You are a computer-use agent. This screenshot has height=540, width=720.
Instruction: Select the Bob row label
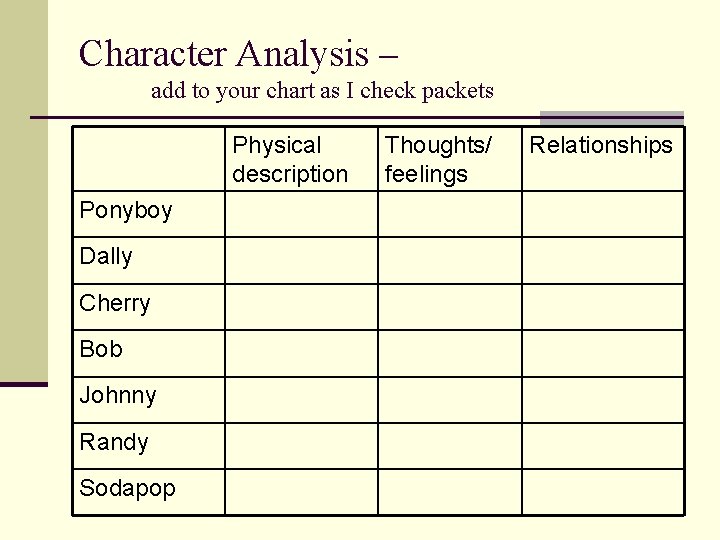tap(101, 349)
